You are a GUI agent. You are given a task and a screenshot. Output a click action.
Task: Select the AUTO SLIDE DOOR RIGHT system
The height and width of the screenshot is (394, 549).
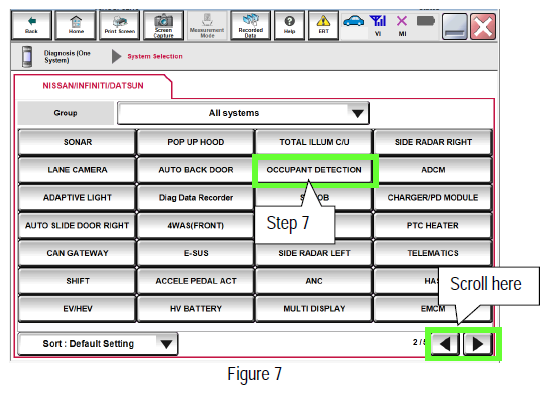click(77, 226)
